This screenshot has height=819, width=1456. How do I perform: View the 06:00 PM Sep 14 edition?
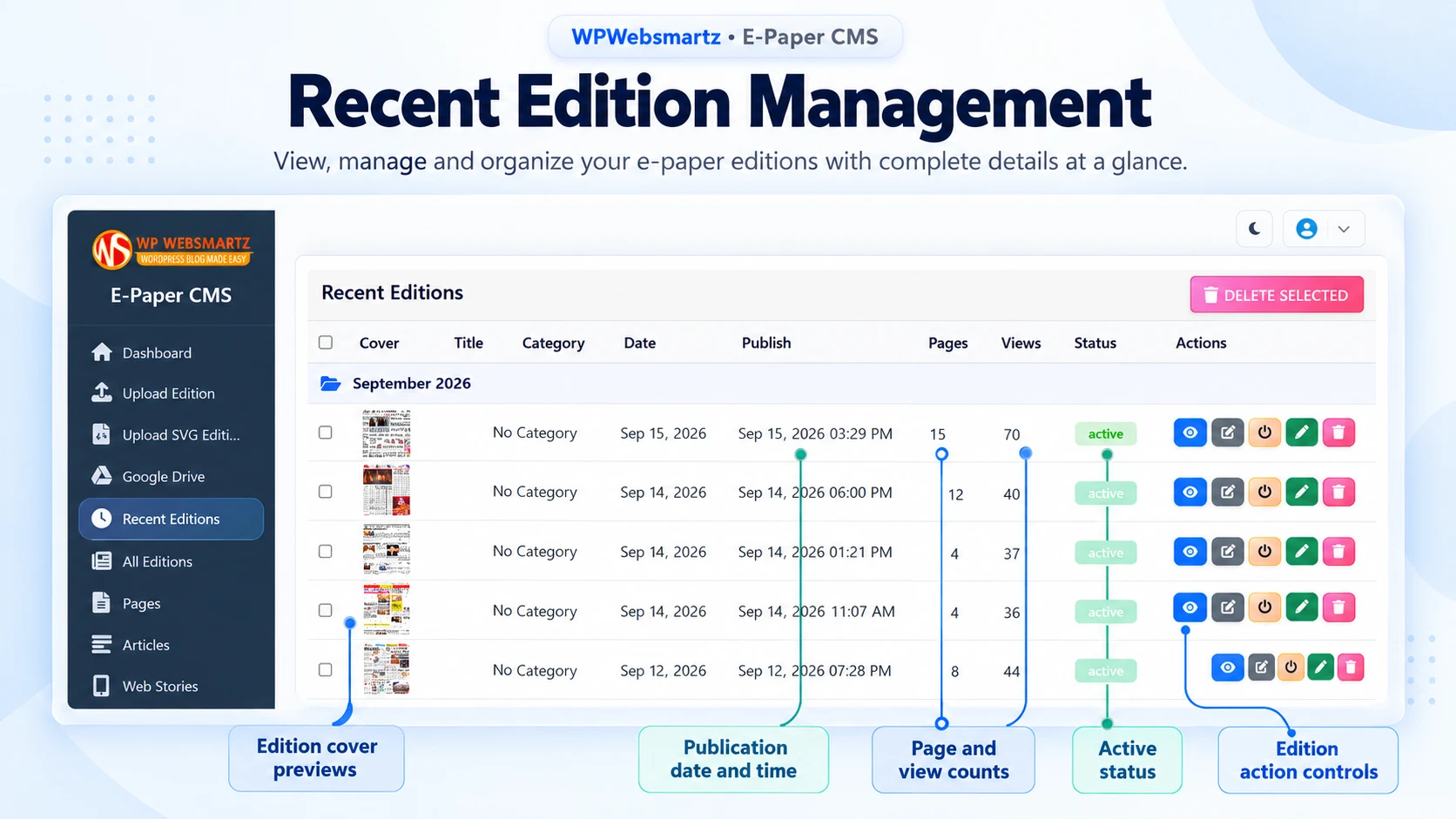1190,492
